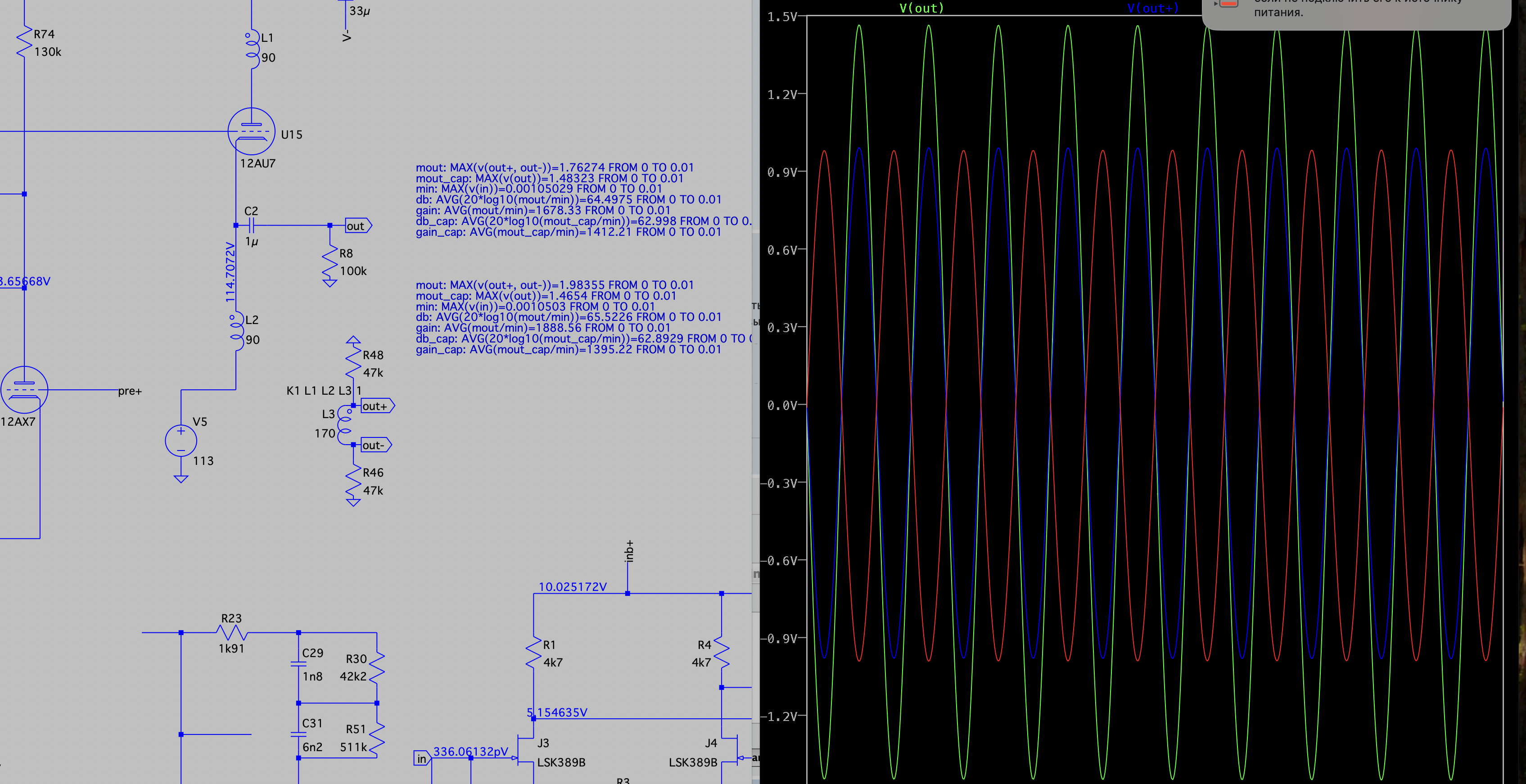Click the V(out+) trace label
1526x784 pixels.
pyautogui.click(x=1152, y=8)
